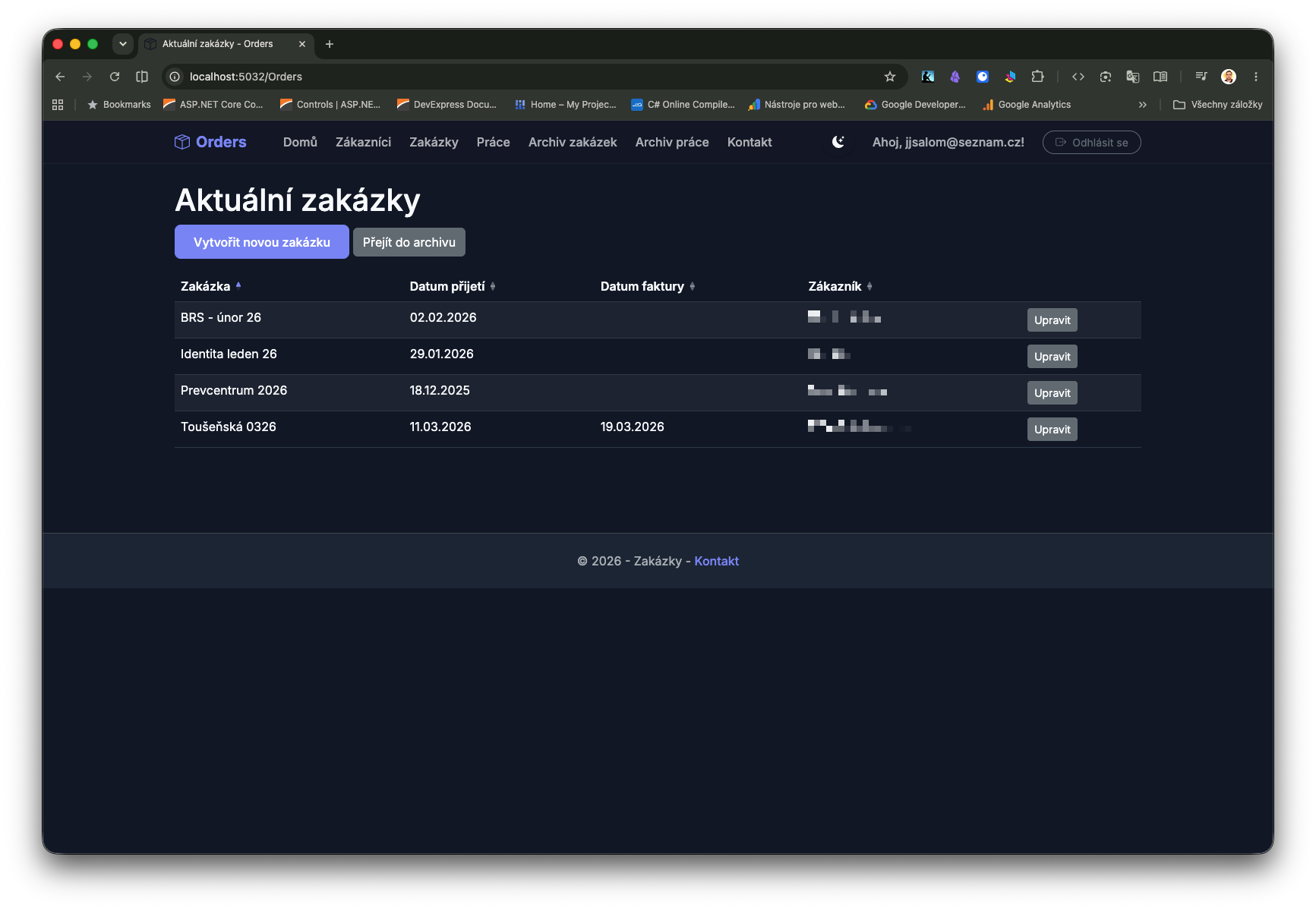Sort table by Zákazník column

coord(841,286)
